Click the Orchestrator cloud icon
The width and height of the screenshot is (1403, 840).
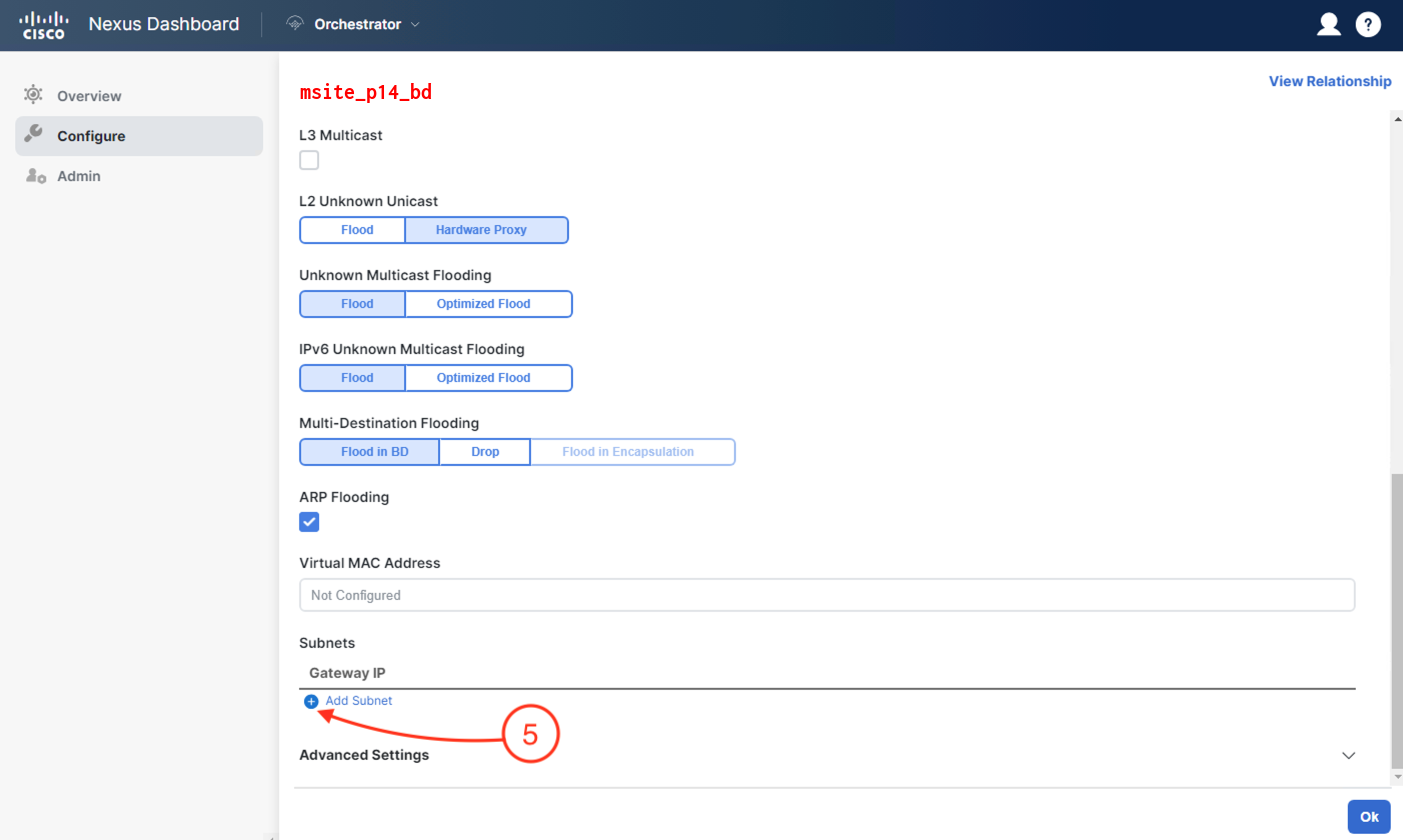click(x=295, y=24)
